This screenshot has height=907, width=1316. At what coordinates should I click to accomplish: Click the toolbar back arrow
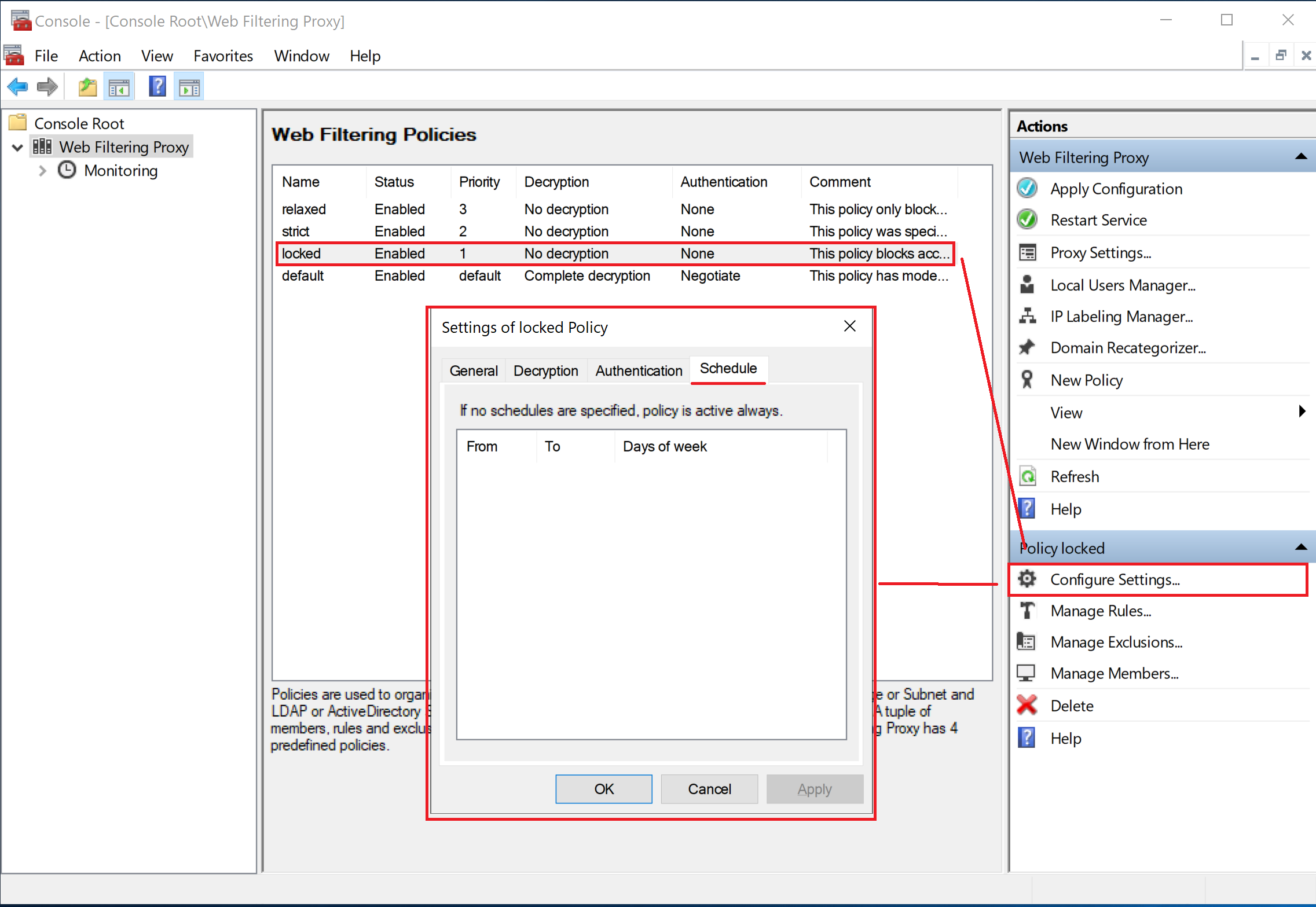point(17,87)
